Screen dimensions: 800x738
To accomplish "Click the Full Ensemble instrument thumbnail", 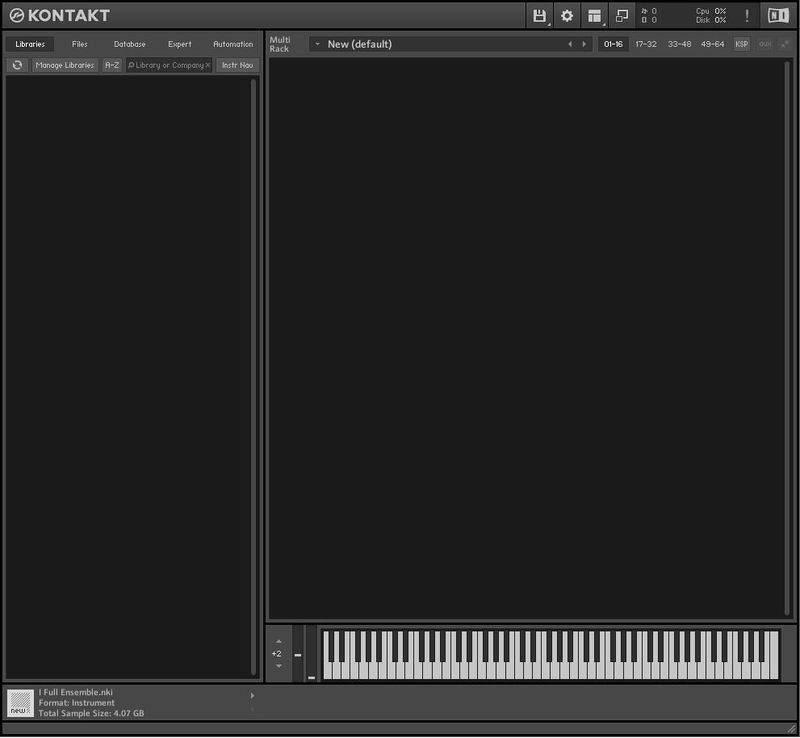I will (20, 703).
